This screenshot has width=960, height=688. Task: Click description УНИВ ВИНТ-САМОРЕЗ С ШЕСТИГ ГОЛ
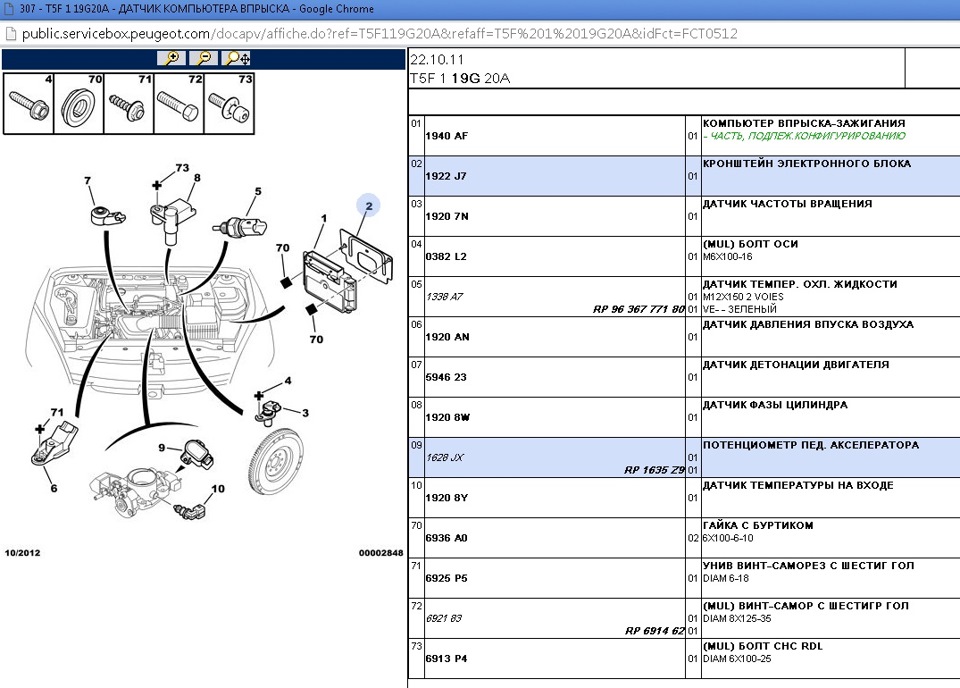809,566
